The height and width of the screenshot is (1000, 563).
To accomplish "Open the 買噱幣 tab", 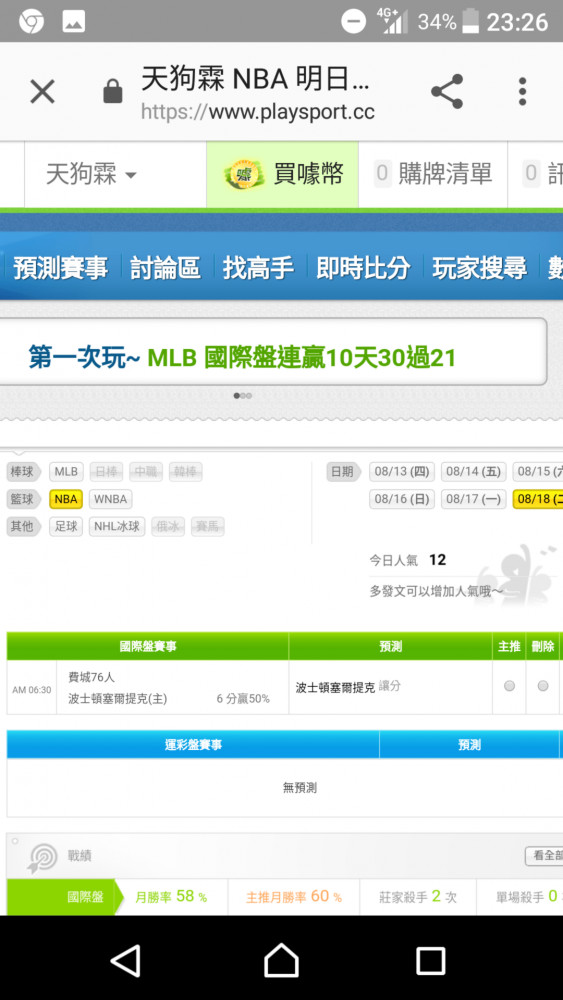I will [x=282, y=174].
